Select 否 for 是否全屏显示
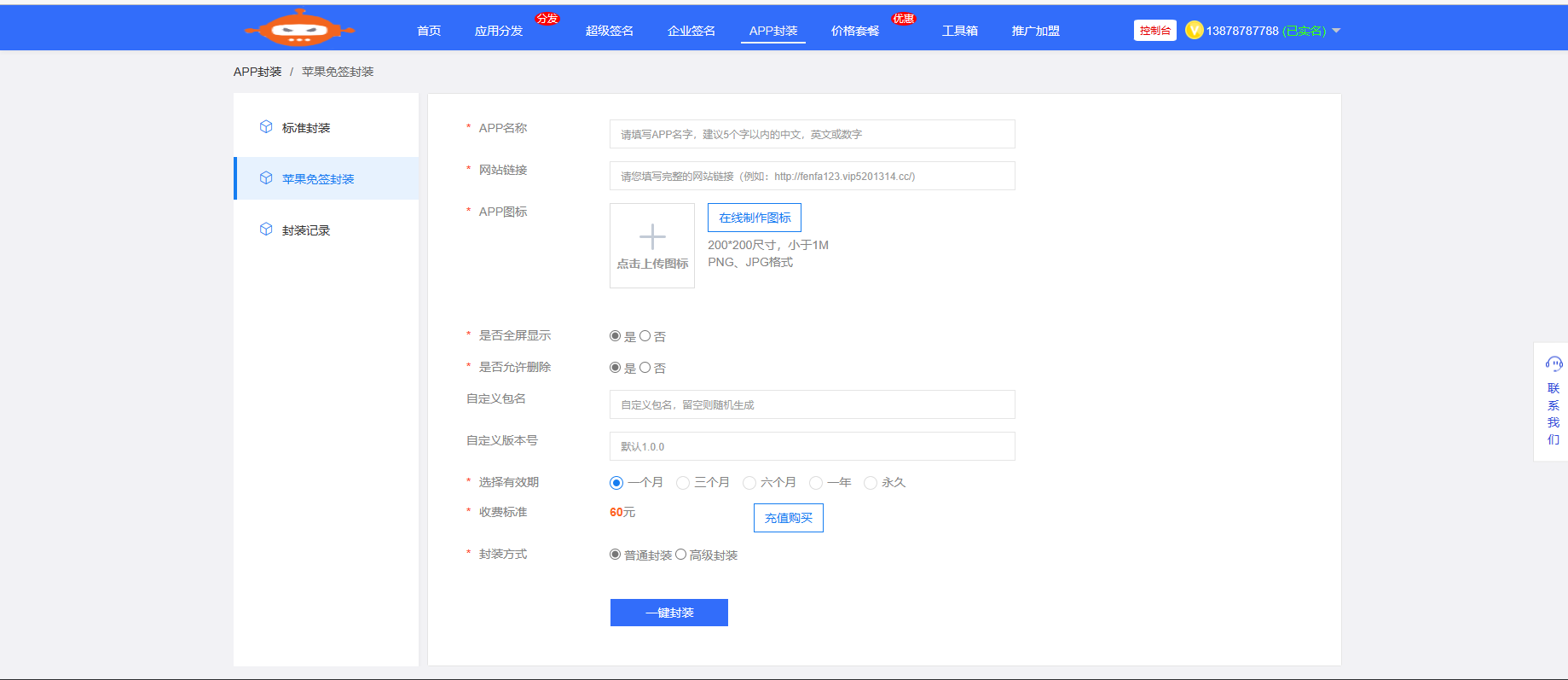 645,336
